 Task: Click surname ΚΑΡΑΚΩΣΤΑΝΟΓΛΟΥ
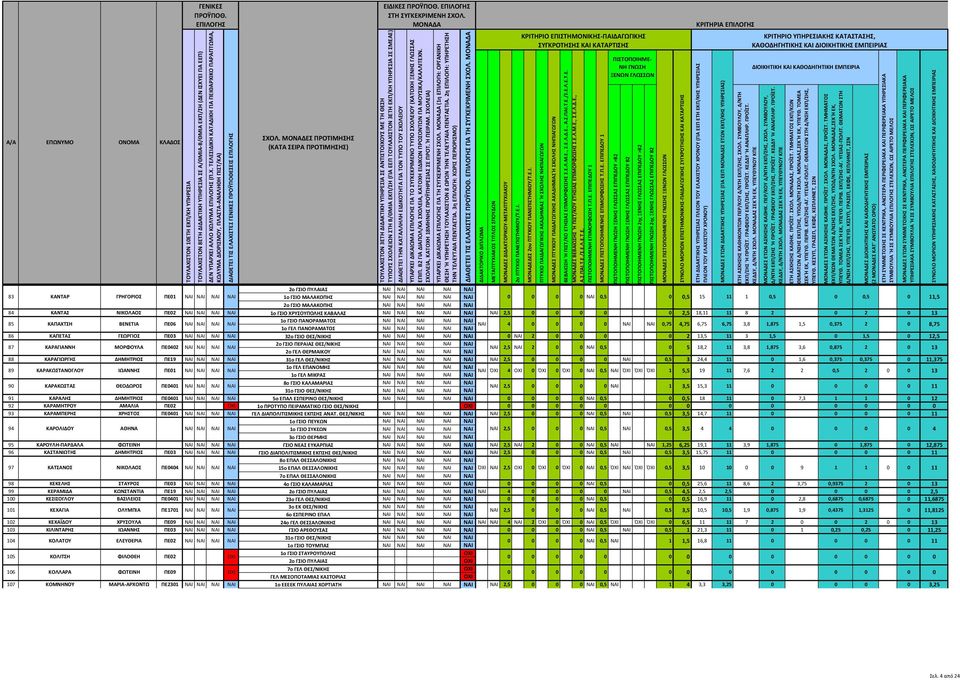tap(59, 370)
